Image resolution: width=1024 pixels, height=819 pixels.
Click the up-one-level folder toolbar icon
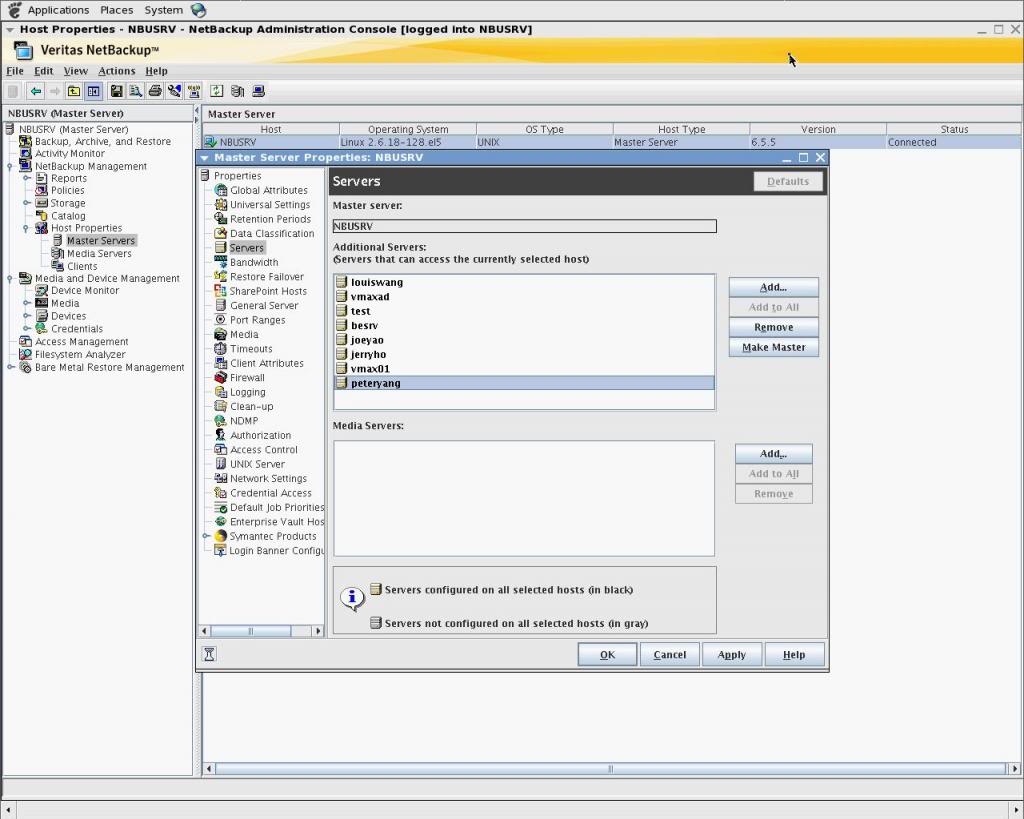(74, 91)
